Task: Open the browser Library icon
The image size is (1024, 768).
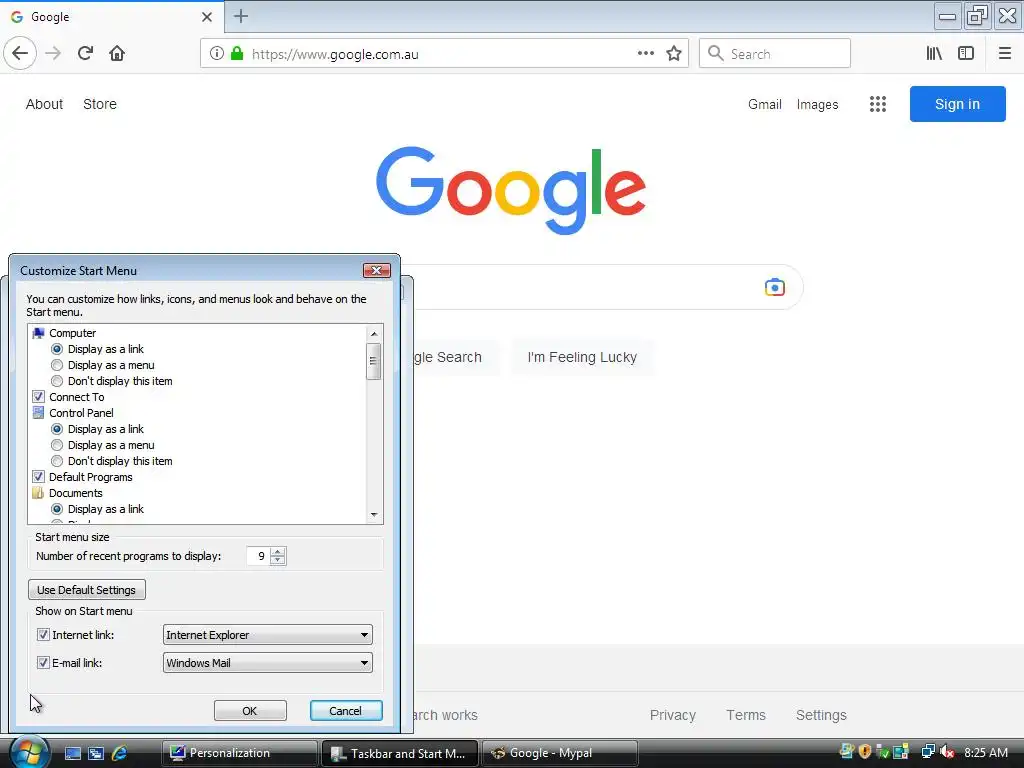Action: [934, 54]
